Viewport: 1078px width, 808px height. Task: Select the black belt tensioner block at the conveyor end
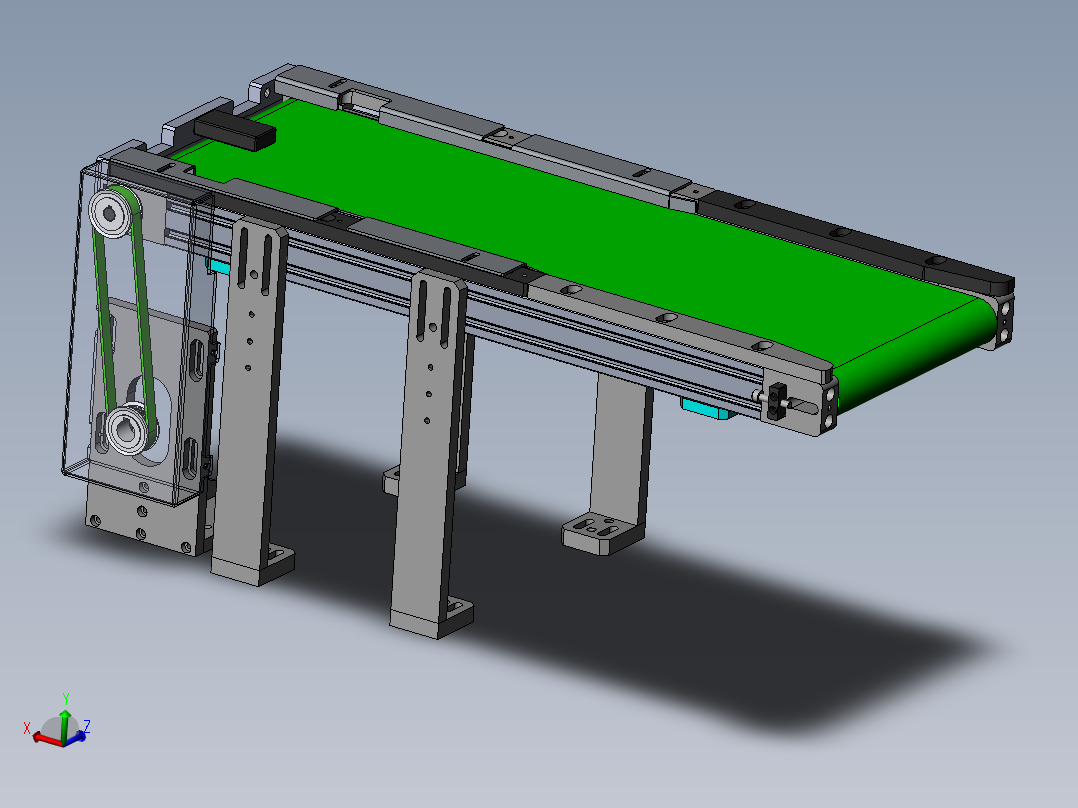(778, 402)
